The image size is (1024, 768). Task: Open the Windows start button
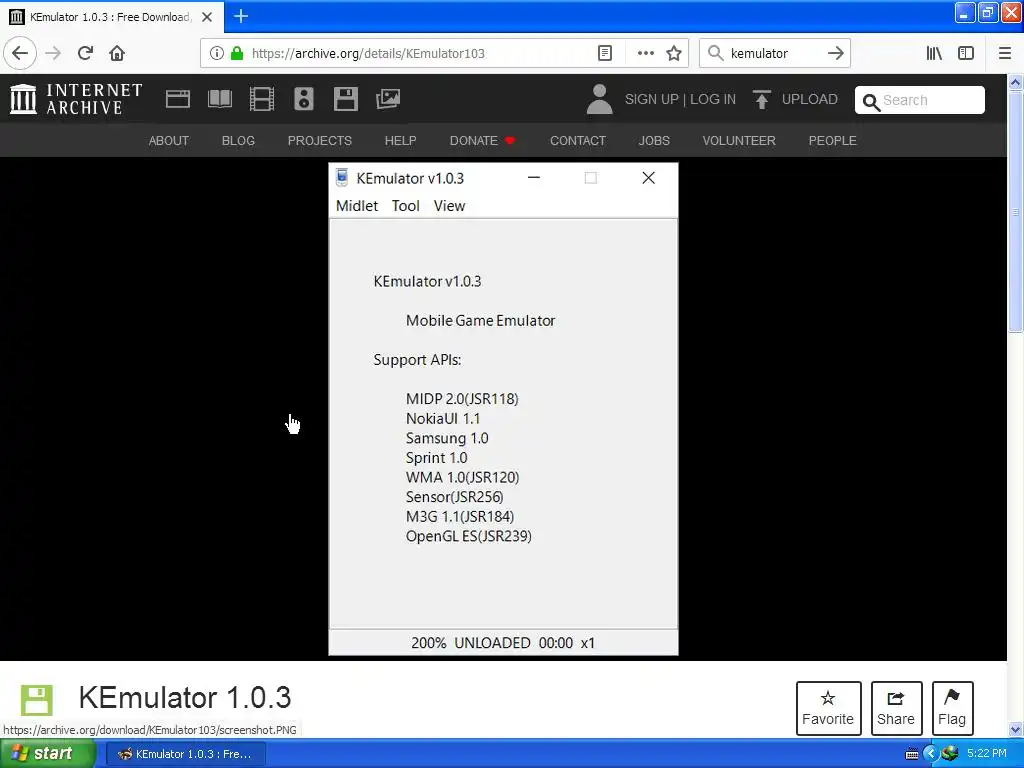point(47,753)
